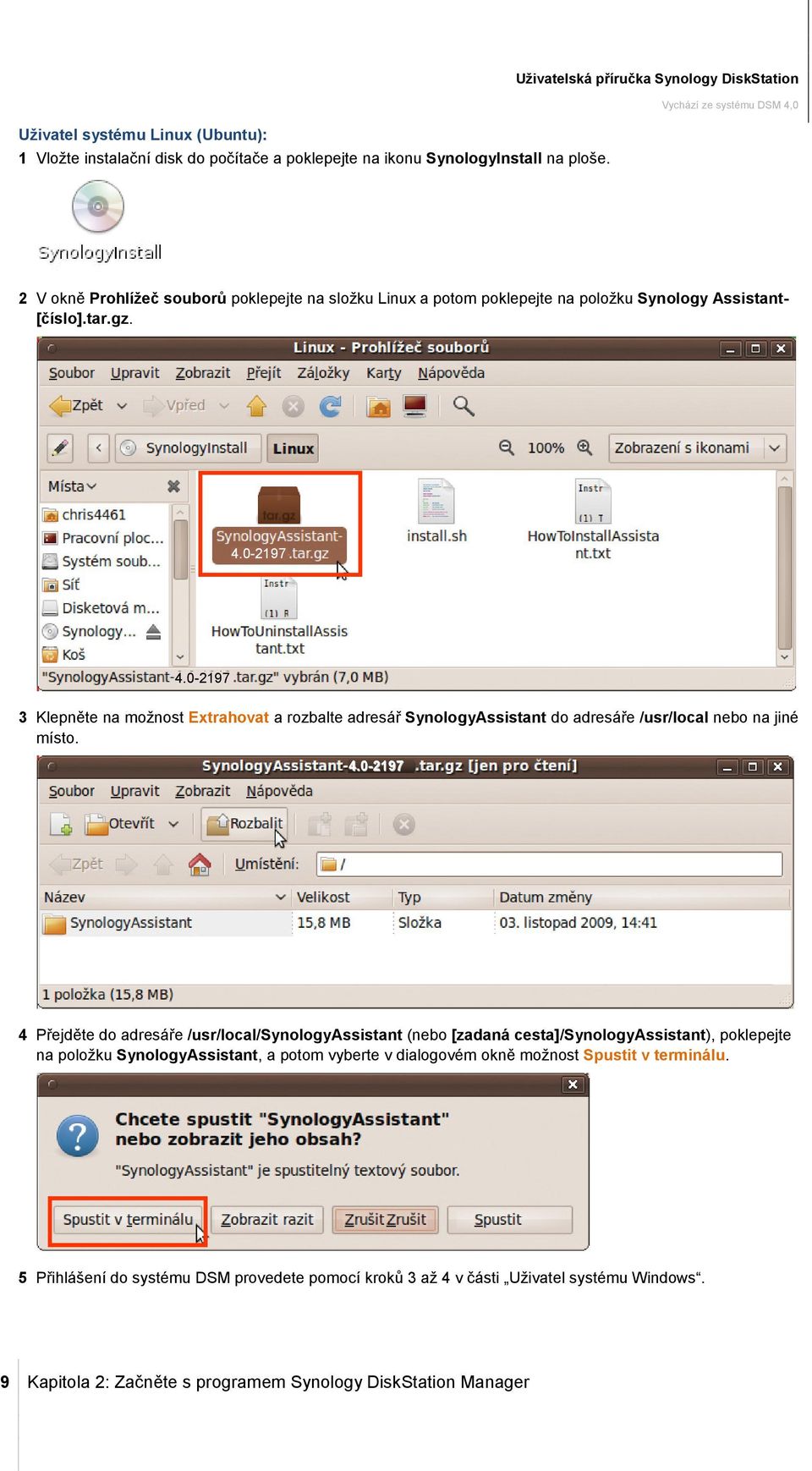
Task: Select the SynologyAssistant-4.0-2197.tar.gz file
Action: (x=279, y=524)
